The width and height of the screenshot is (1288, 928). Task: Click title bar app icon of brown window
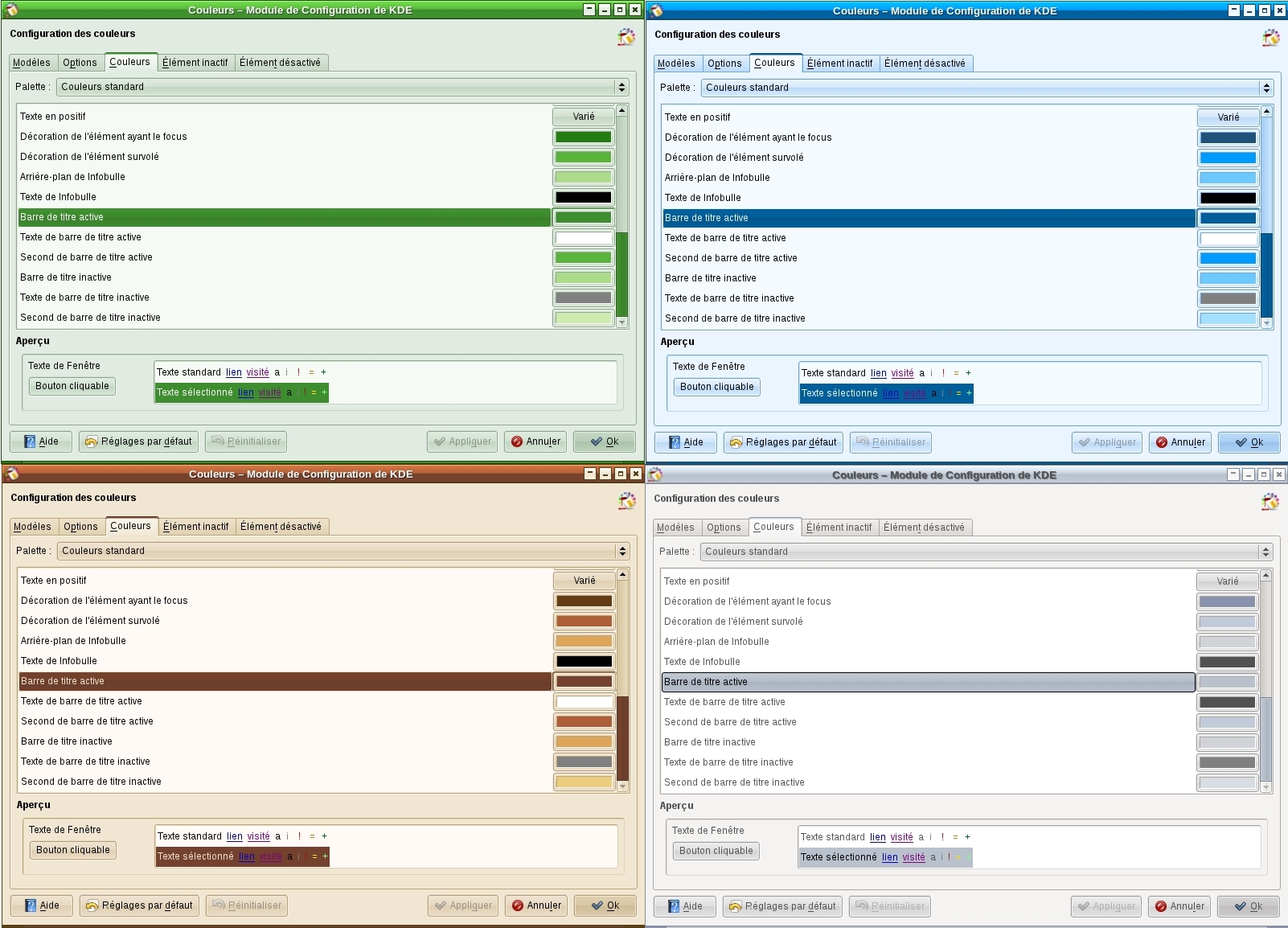coord(13,474)
